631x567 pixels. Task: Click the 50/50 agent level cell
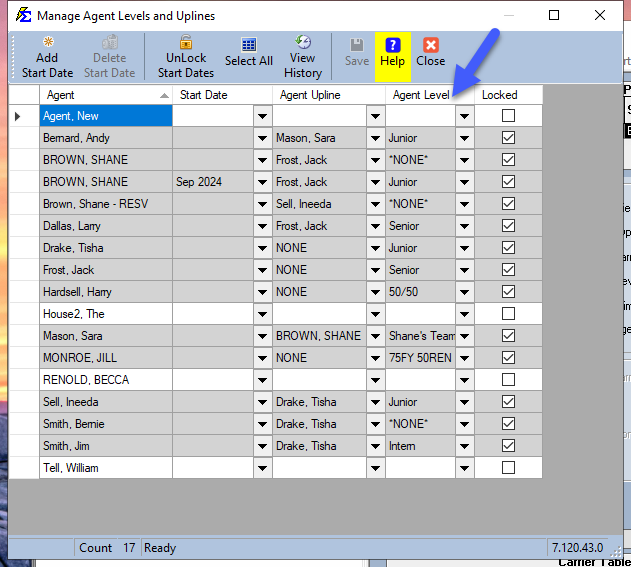click(x=421, y=292)
